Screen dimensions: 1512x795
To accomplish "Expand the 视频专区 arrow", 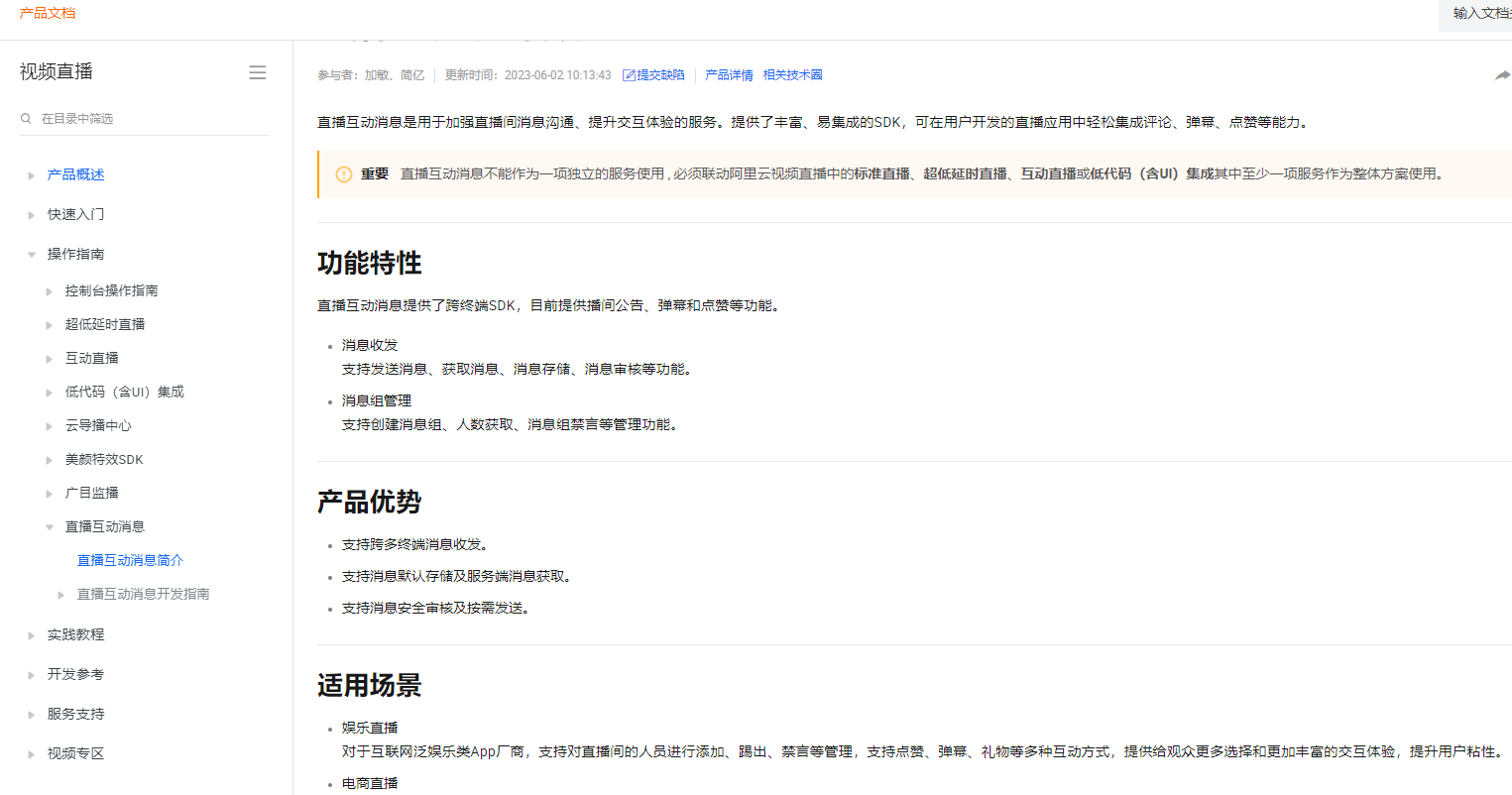I will click(x=31, y=754).
